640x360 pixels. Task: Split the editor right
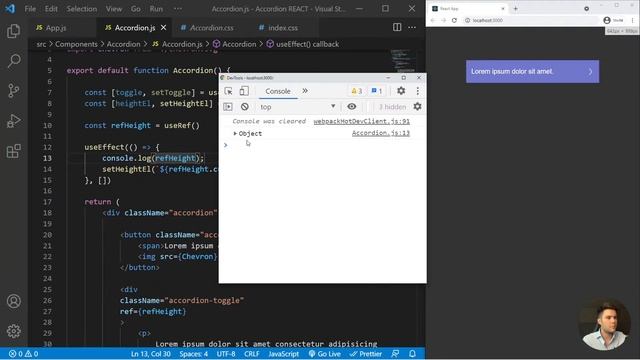coord(397,27)
